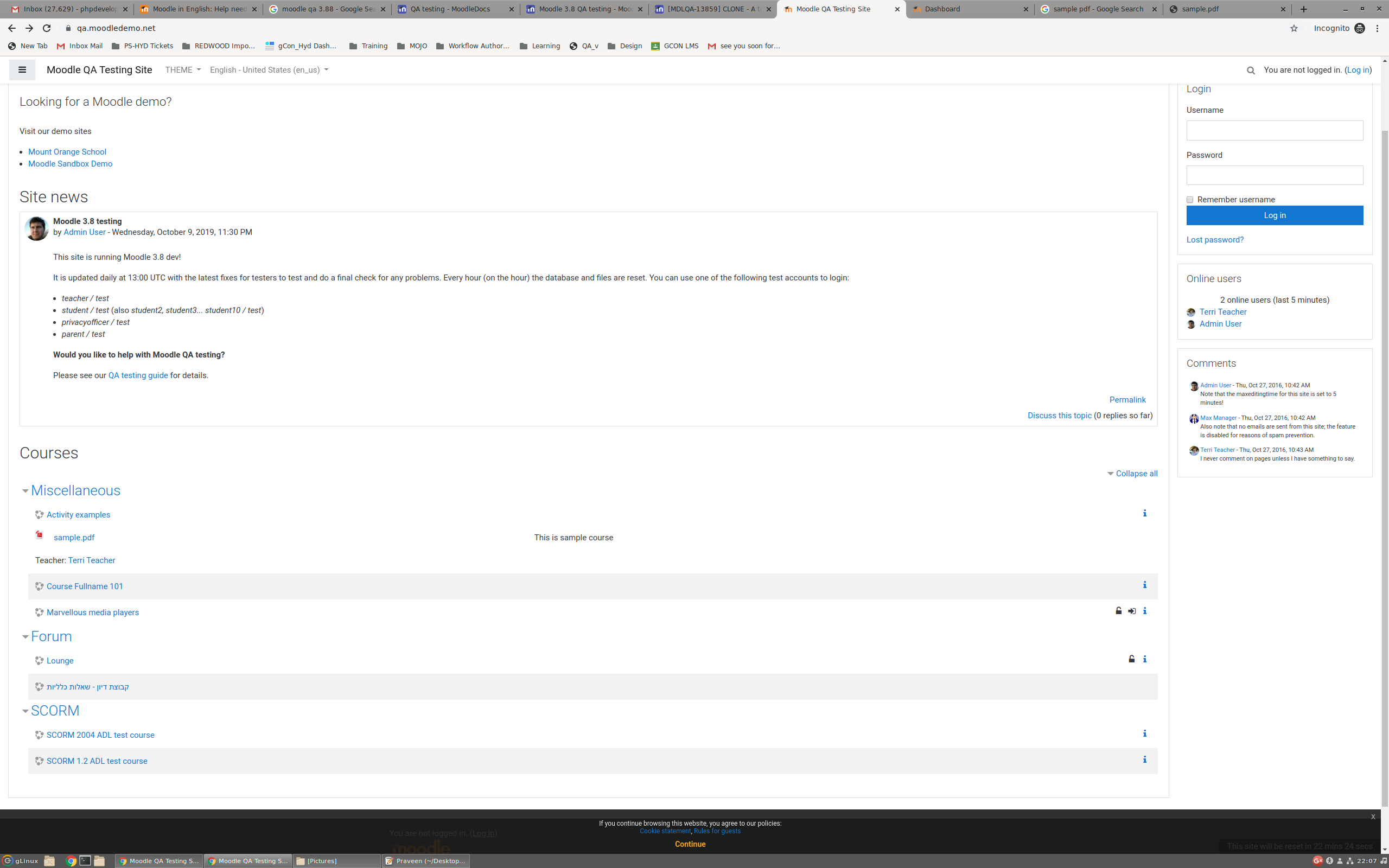This screenshot has height=868, width=1389.
Task: Click the browser forward arrow
Action: (x=29, y=28)
